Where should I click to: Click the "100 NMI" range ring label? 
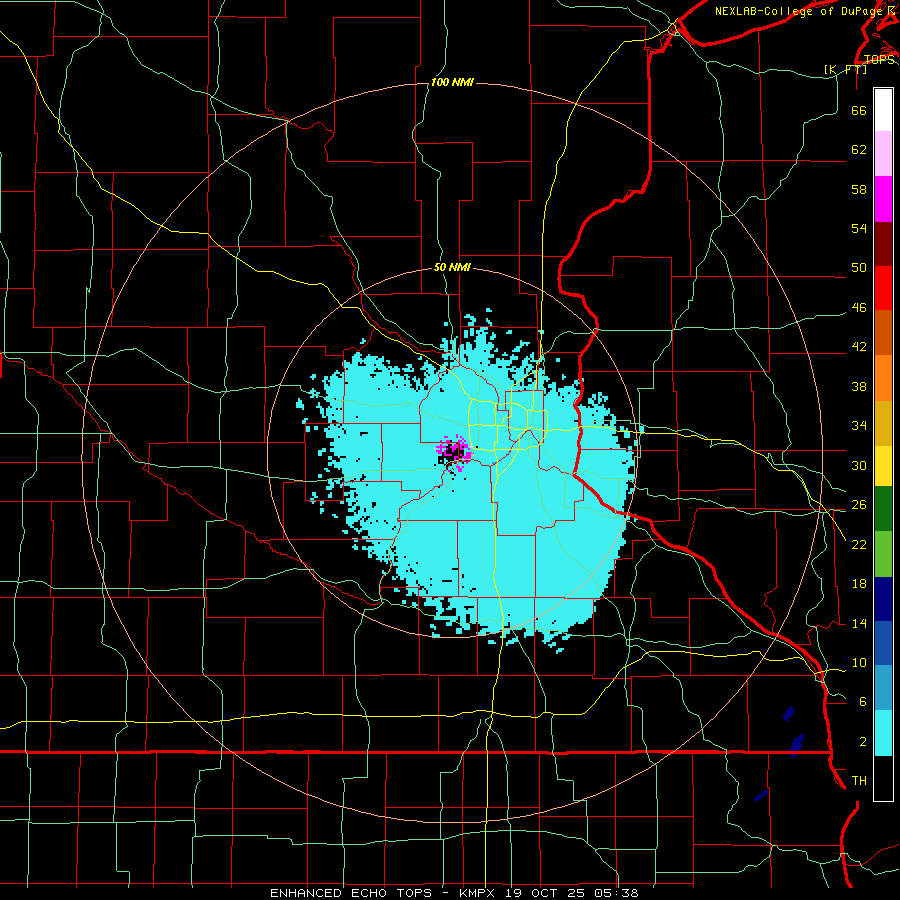click(x=452, y=82)
